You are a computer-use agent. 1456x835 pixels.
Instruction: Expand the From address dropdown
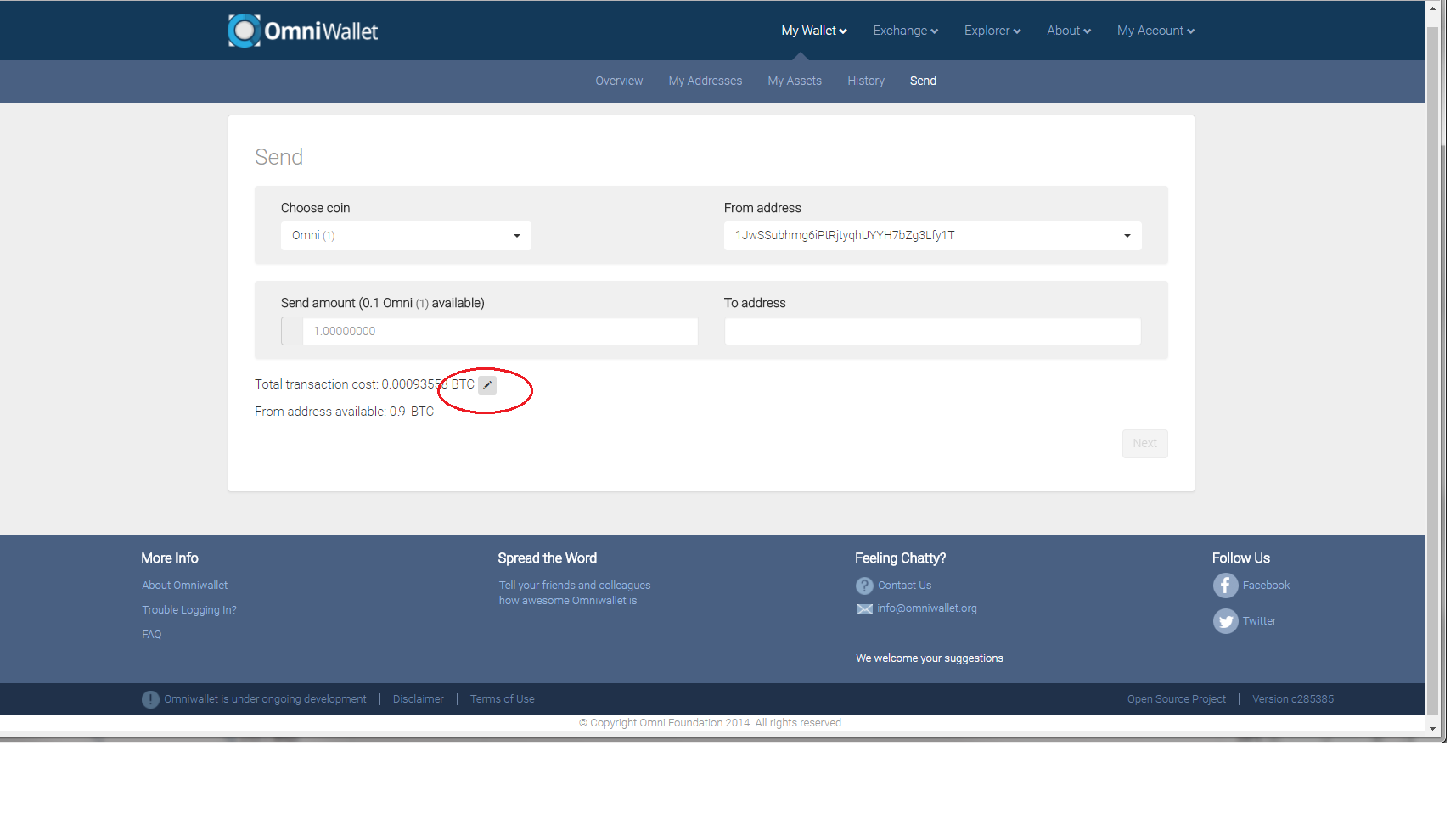932,236
